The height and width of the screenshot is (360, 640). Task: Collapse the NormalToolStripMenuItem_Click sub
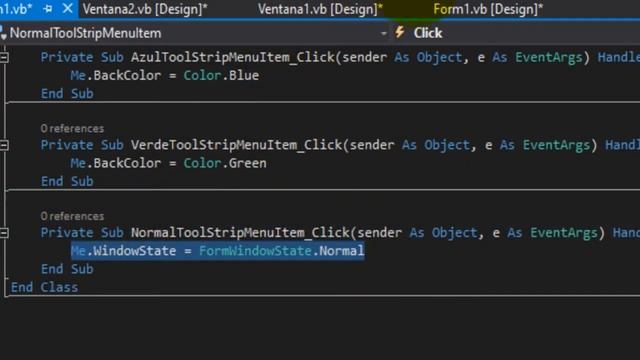4,233
